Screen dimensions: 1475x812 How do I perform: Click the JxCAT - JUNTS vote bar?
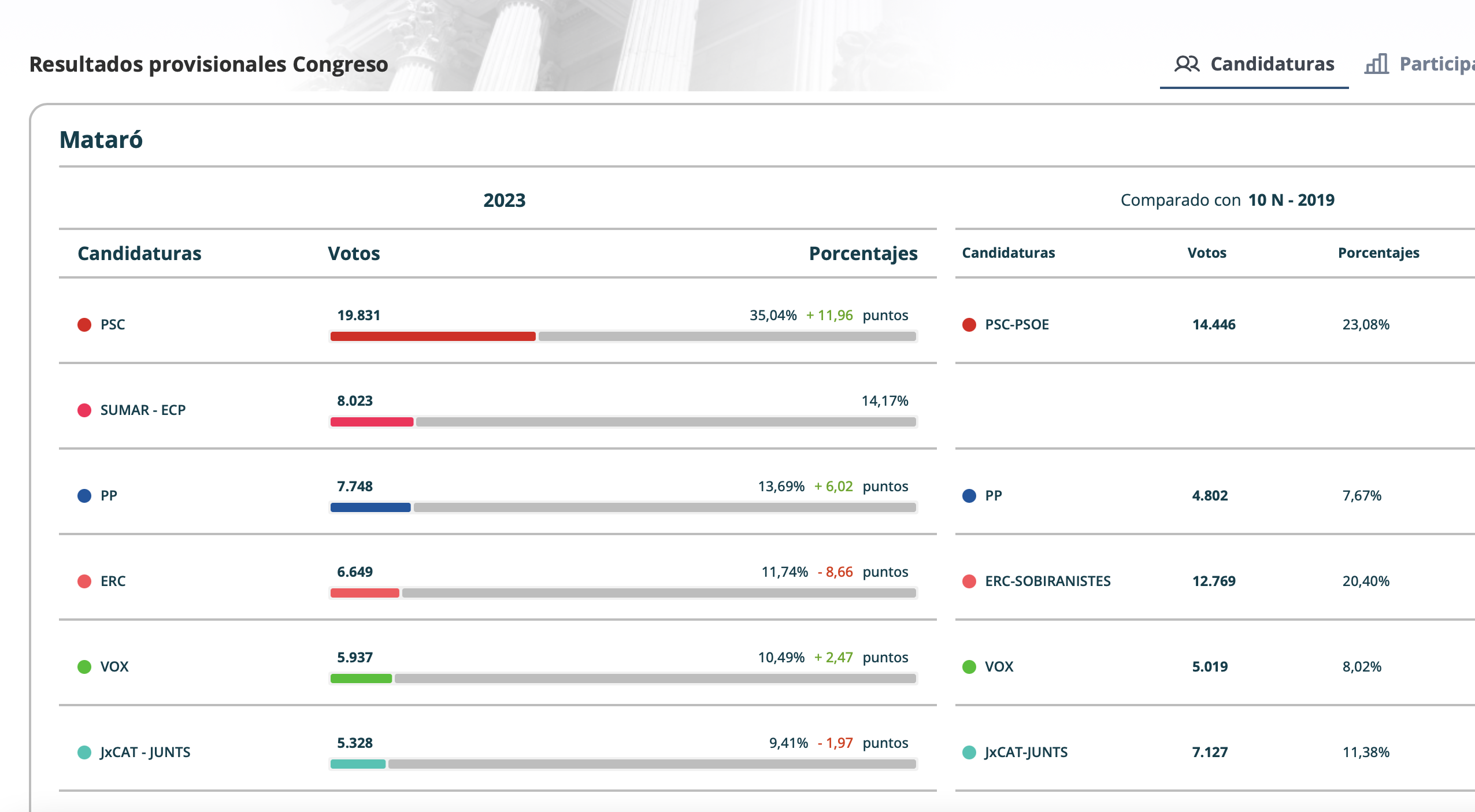point(623,764)
